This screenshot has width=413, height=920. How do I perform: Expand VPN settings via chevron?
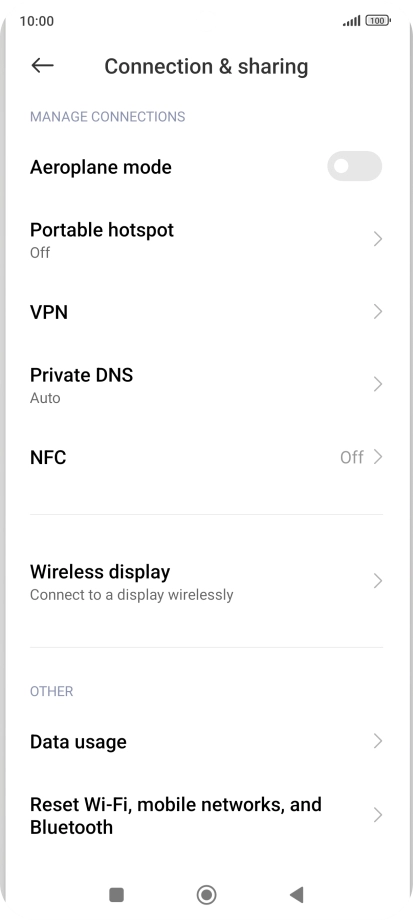[378, 312]
